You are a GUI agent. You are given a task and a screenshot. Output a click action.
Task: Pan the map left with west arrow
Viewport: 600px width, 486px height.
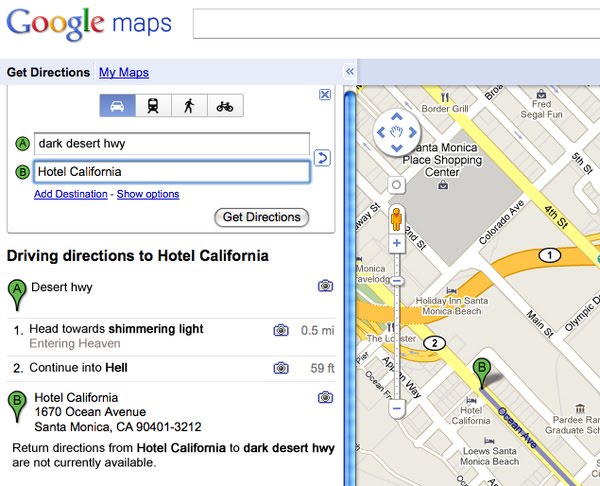(x=381, y=132)
